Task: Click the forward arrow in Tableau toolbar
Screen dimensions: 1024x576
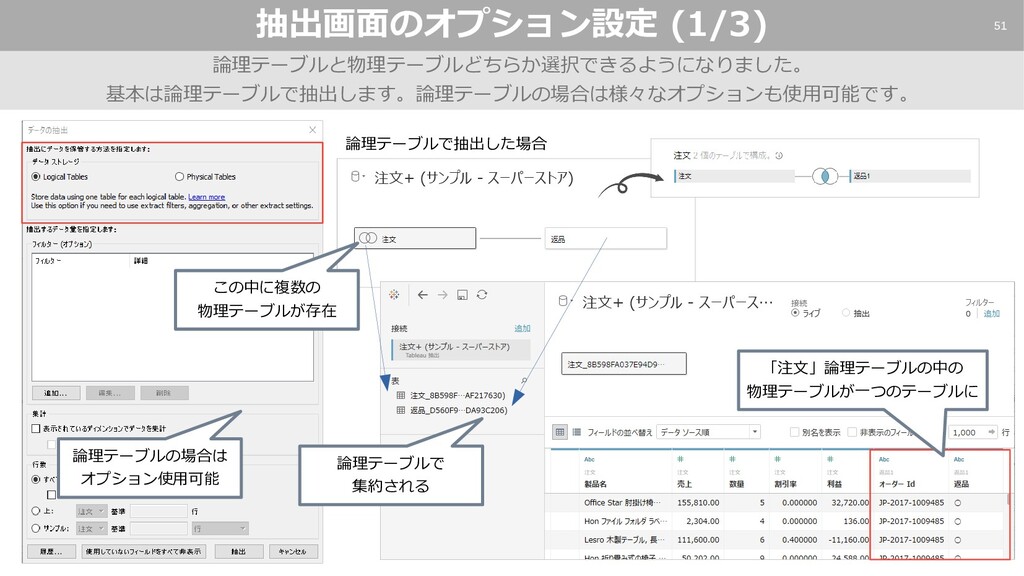Action: [442, 295]
